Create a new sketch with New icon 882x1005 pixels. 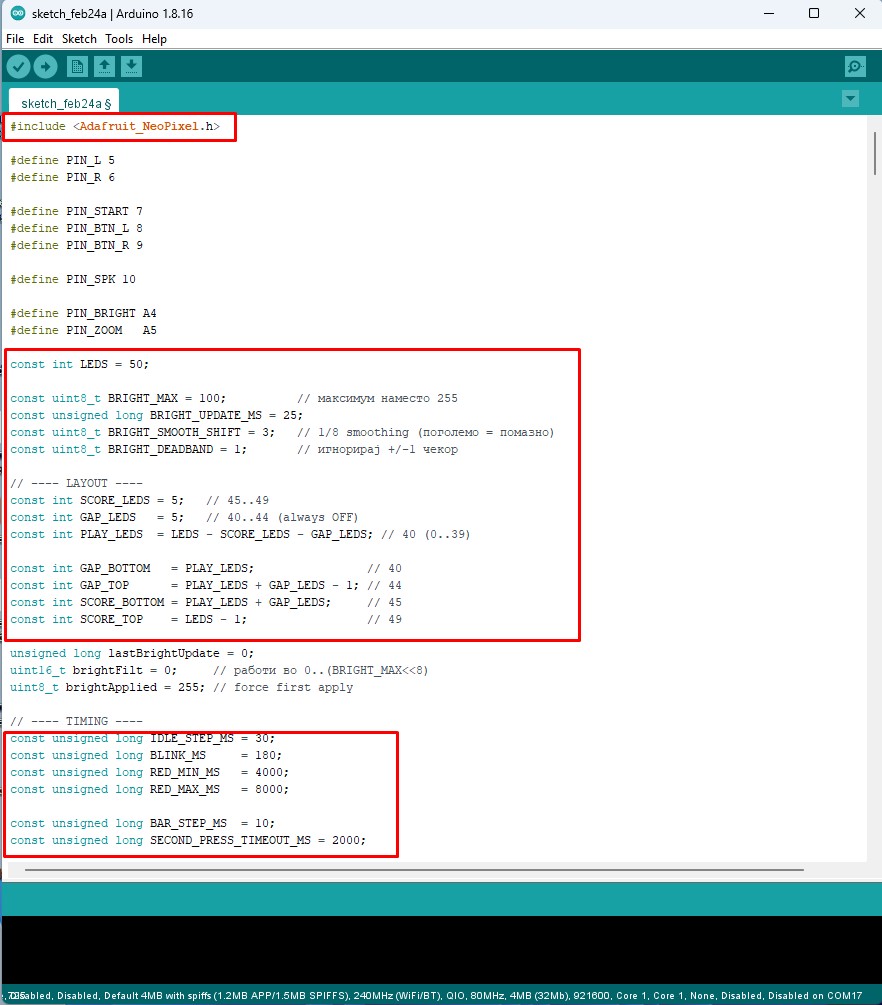[x=77, y=66]
